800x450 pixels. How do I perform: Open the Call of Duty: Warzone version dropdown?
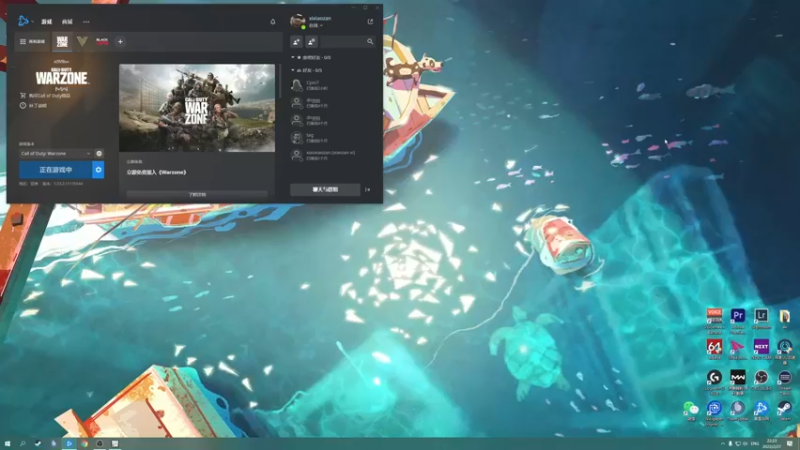click(56, 154)
